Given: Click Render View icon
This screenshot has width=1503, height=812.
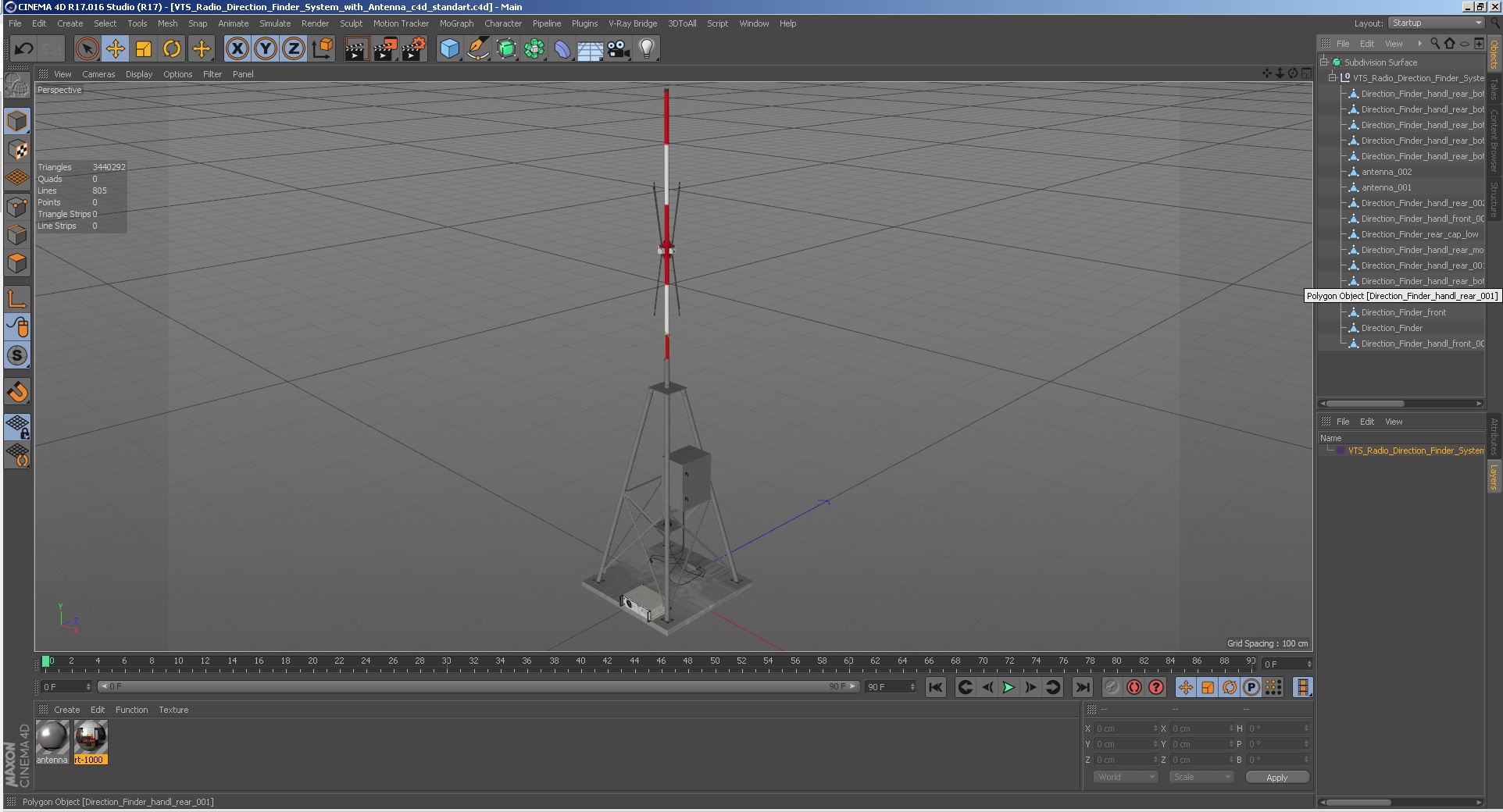Looking at the screenshot, I should [x=356, y=49].
